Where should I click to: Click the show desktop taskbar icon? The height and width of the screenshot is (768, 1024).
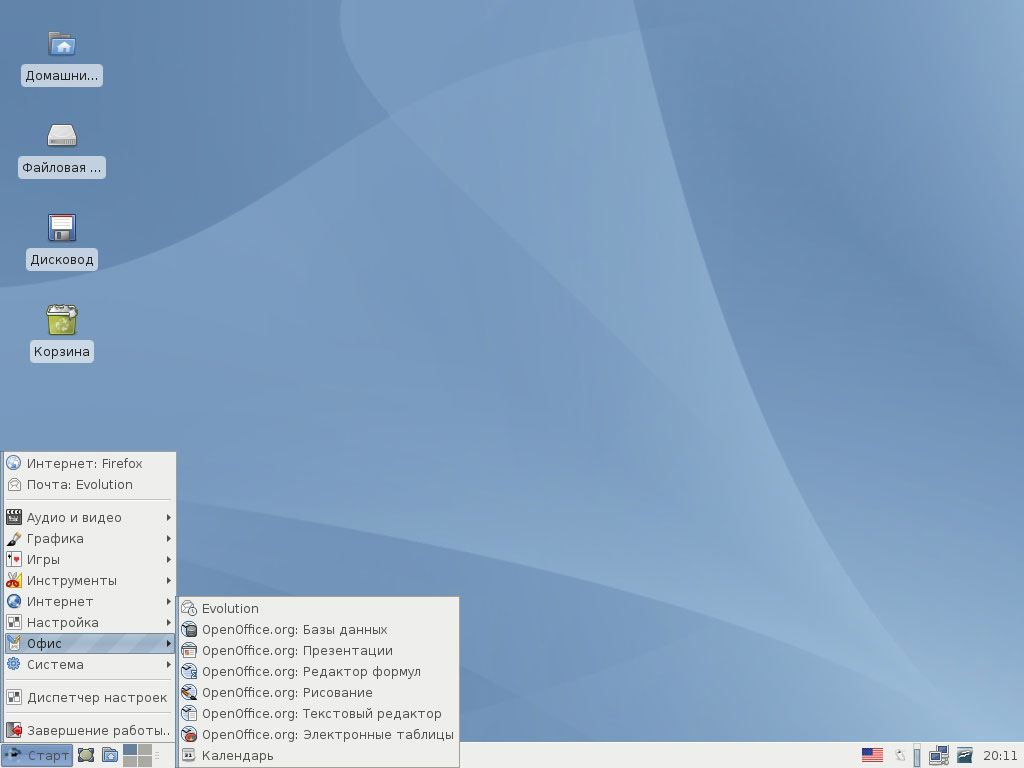coord(86,756)
